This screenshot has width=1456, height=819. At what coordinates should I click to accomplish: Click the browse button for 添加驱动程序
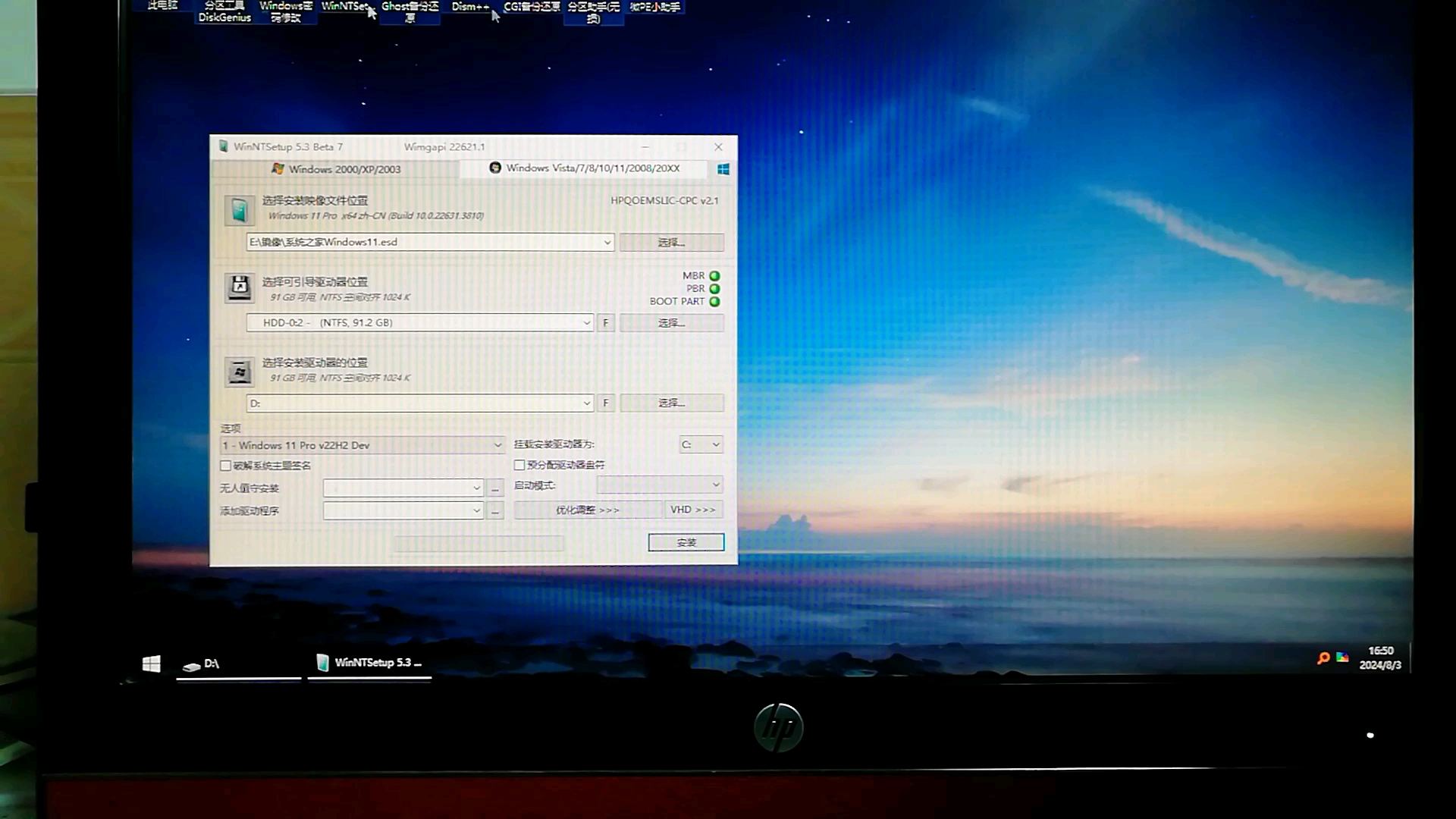[x=495, y=511]
